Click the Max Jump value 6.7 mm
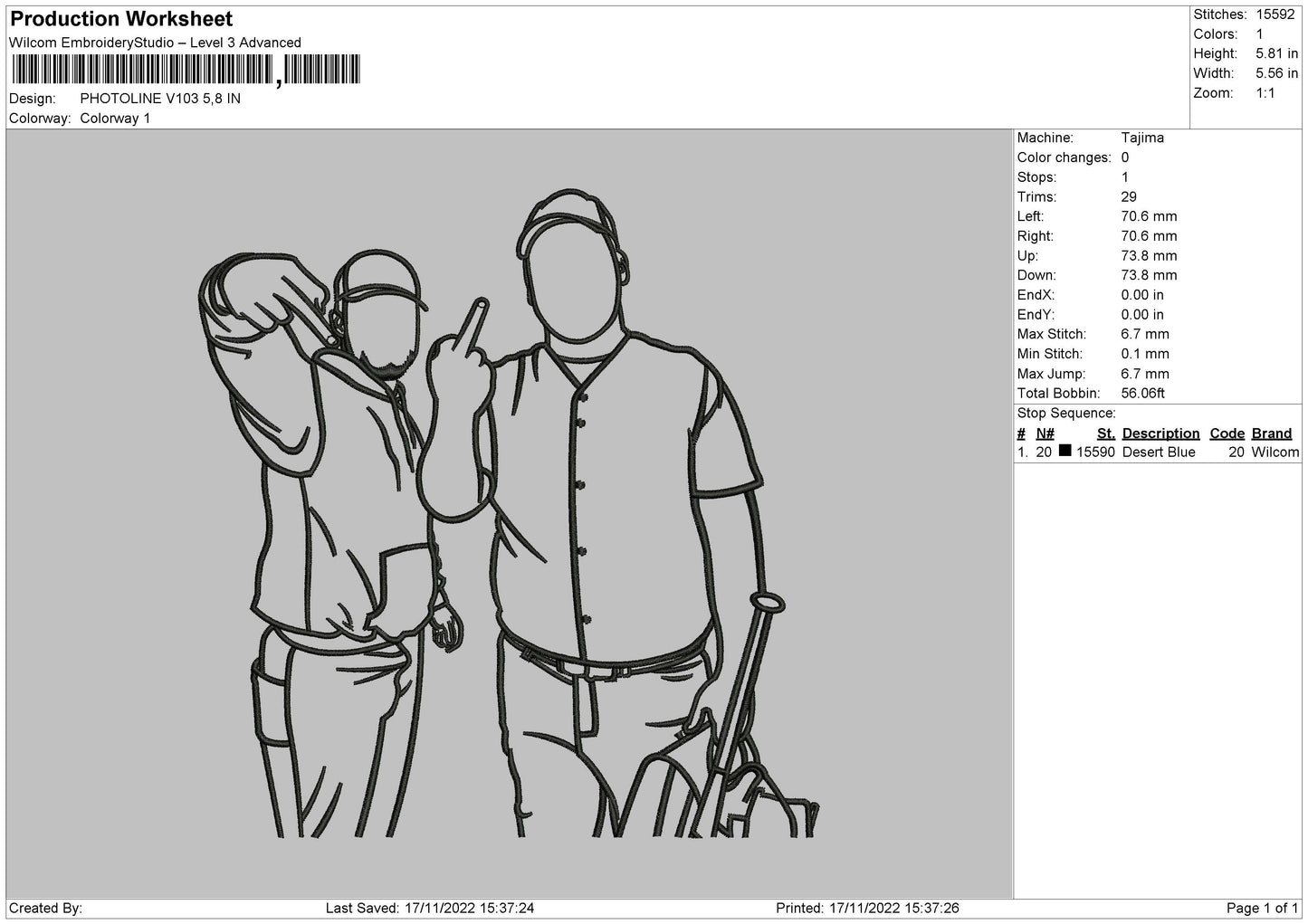1308x924 pixels. pos(1145,374)
